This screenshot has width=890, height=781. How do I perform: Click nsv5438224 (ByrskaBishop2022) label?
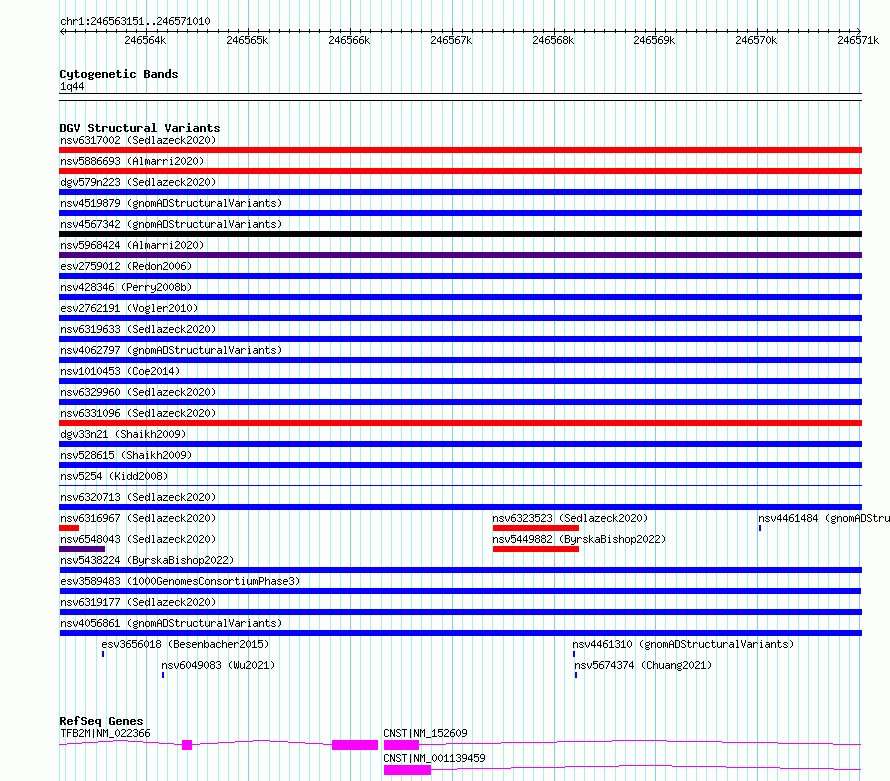(147, 560)
